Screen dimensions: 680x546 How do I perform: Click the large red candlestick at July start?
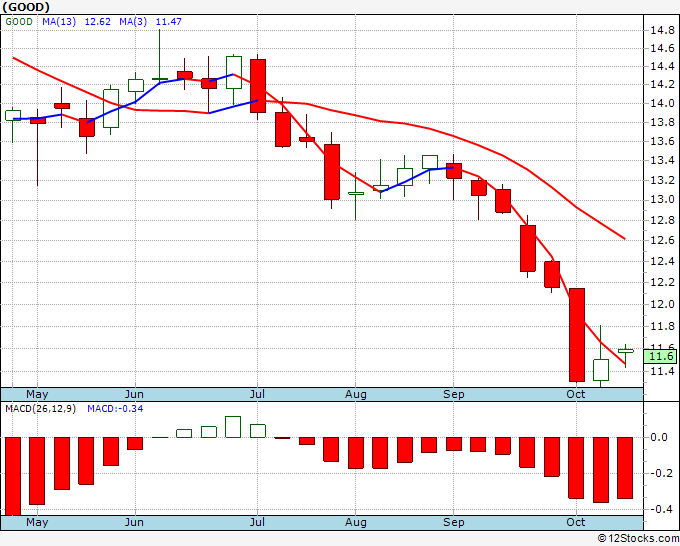coord(258,86)
